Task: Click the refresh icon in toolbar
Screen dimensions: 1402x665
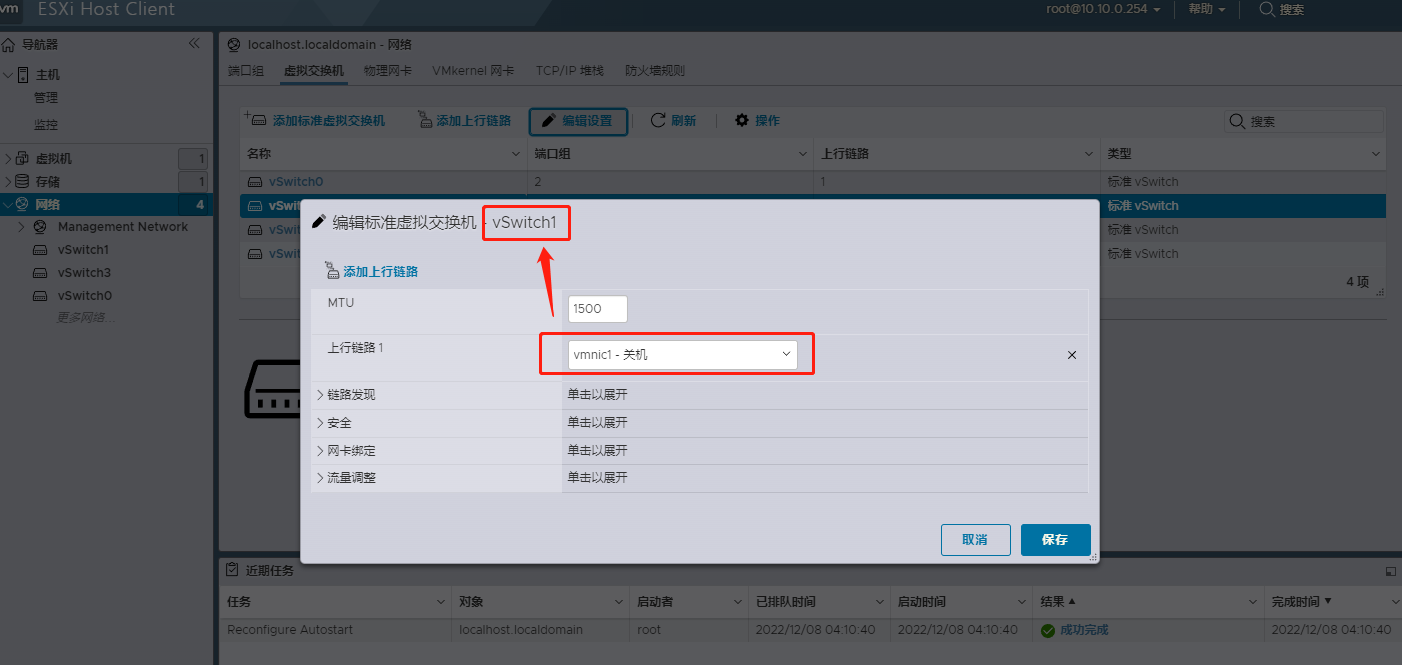Action: tap(658, 120)
